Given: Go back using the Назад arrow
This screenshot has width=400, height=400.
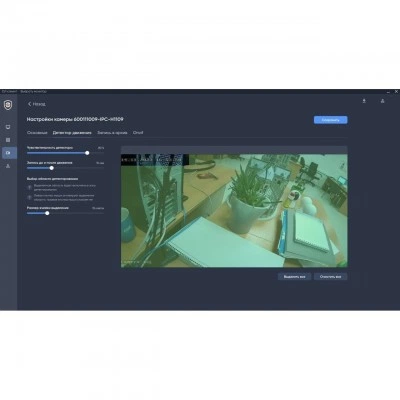Looking at the screenshot, I should click(37, 104).
